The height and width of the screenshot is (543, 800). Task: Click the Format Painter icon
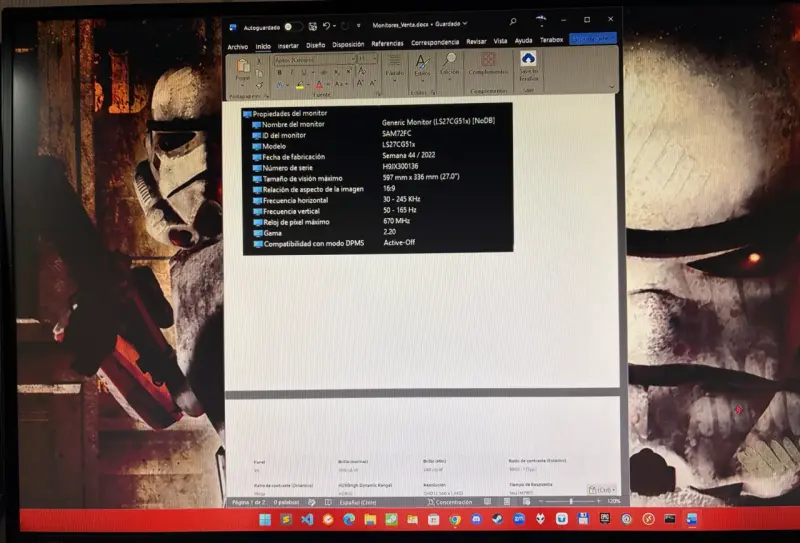[x=259, y=85]
